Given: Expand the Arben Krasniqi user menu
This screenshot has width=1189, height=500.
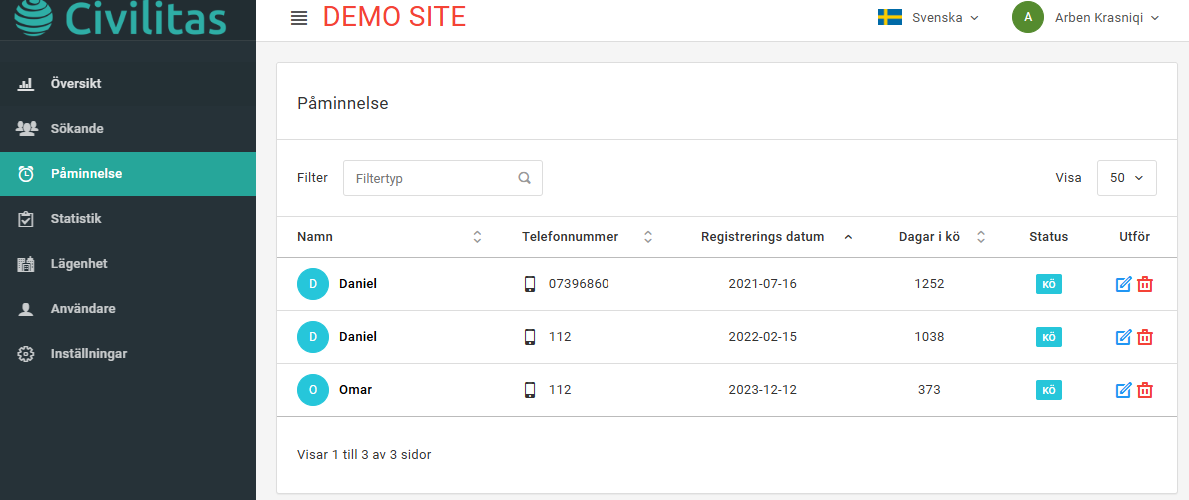Looking at the screenshot, I should [1098, 17].
